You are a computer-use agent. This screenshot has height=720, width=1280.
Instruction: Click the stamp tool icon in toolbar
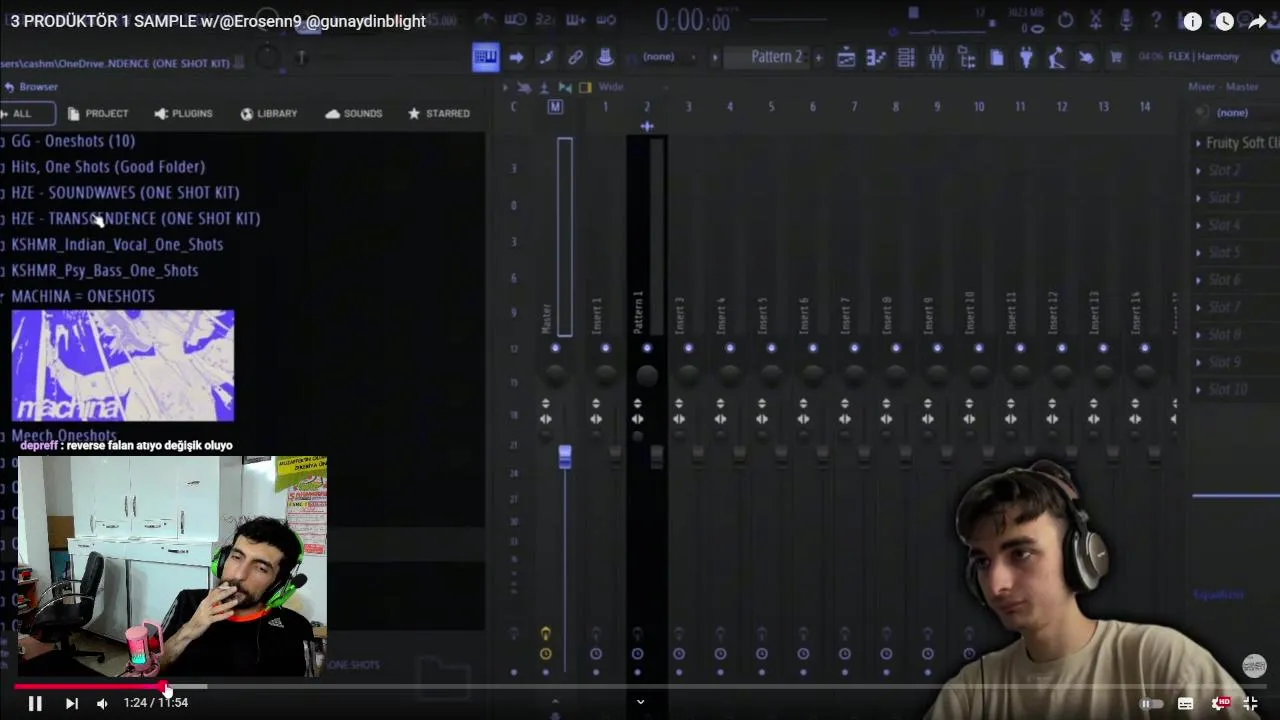click(605, 57)
